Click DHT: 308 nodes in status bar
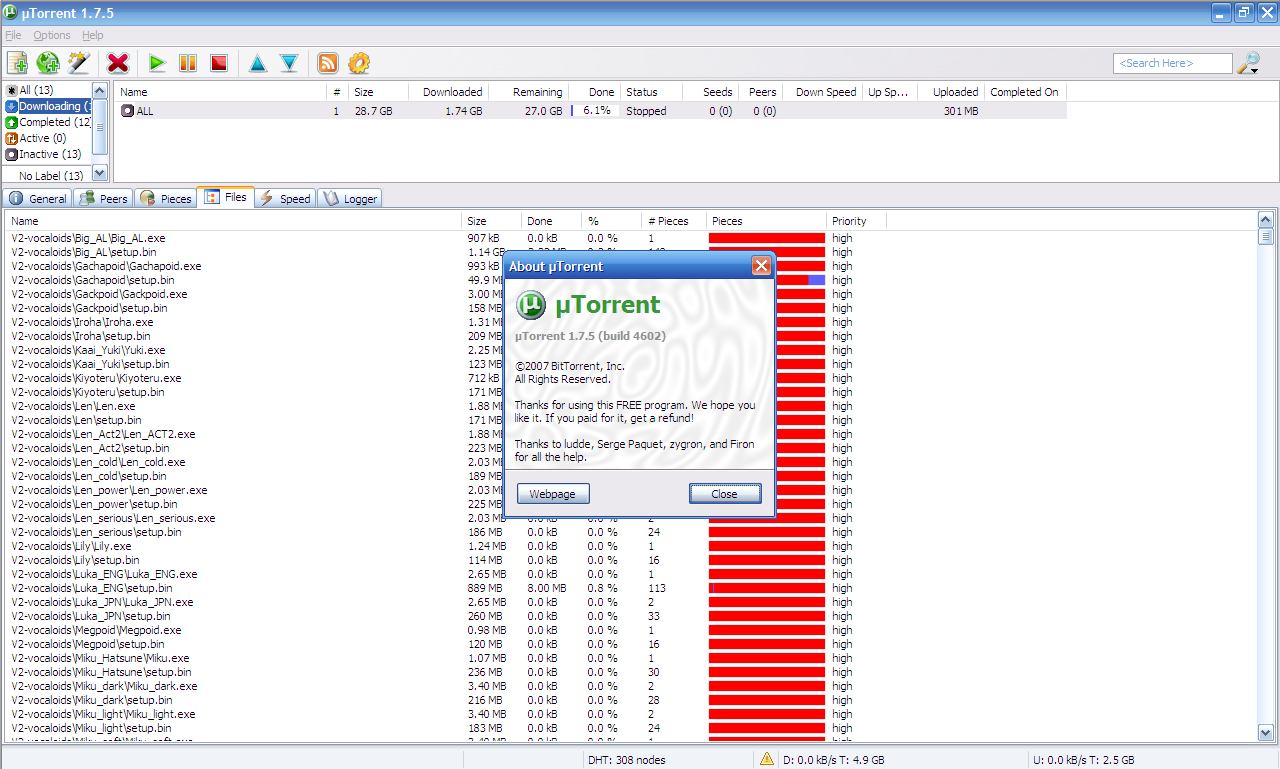1280x769 pixels. [626, 760]
